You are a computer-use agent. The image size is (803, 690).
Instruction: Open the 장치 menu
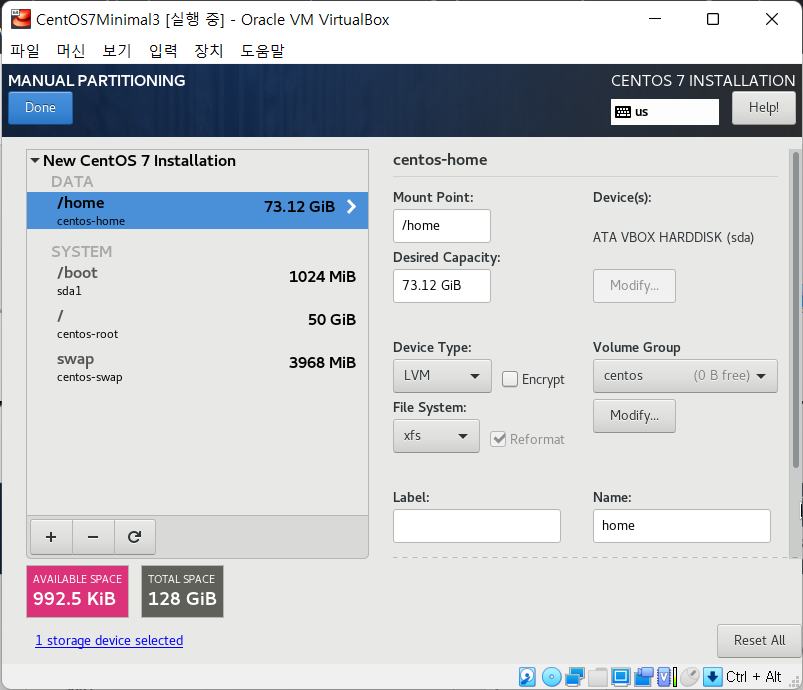click(x=209, y=51)
